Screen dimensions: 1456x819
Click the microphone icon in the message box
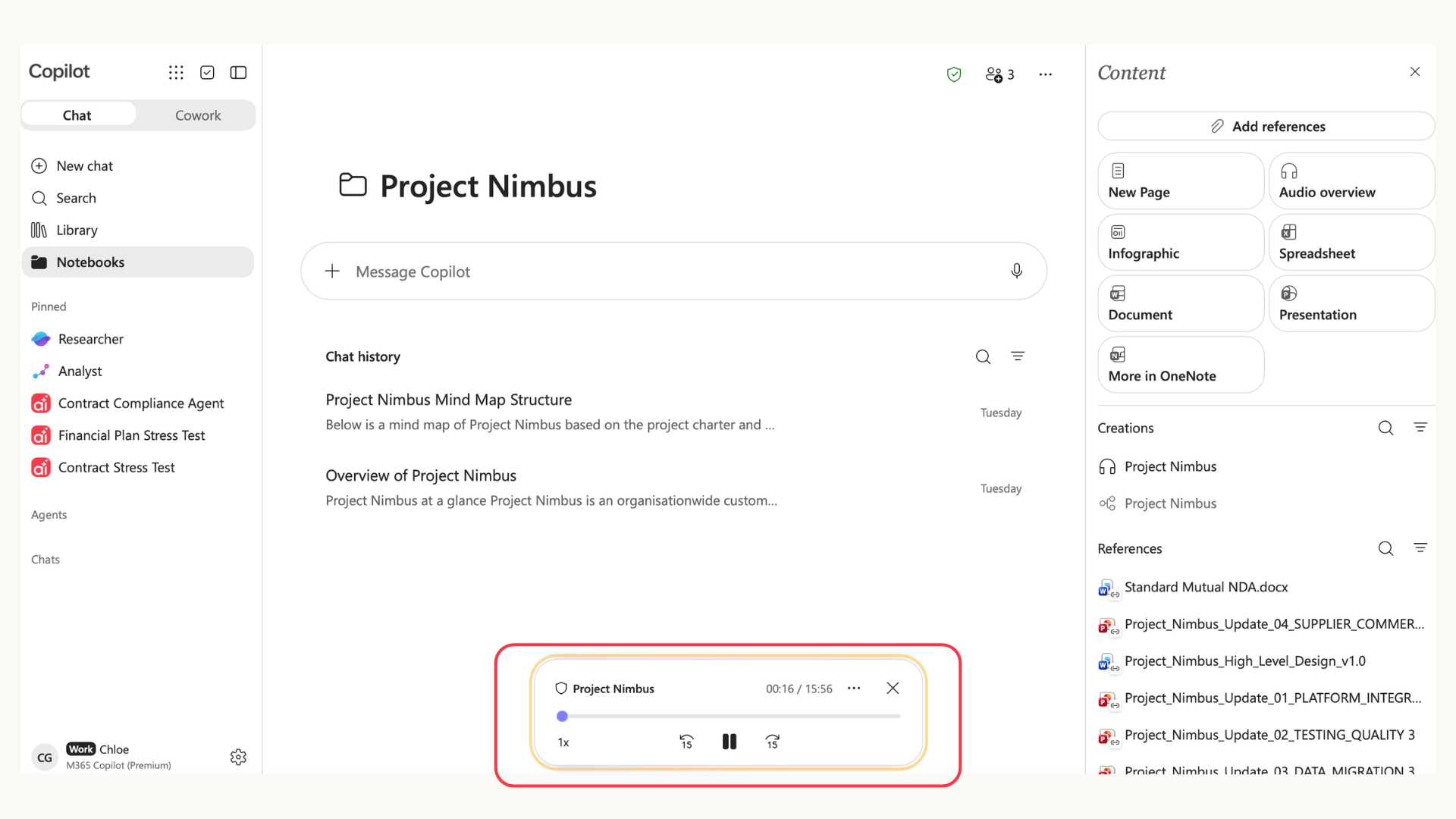tap(1016, 271)
